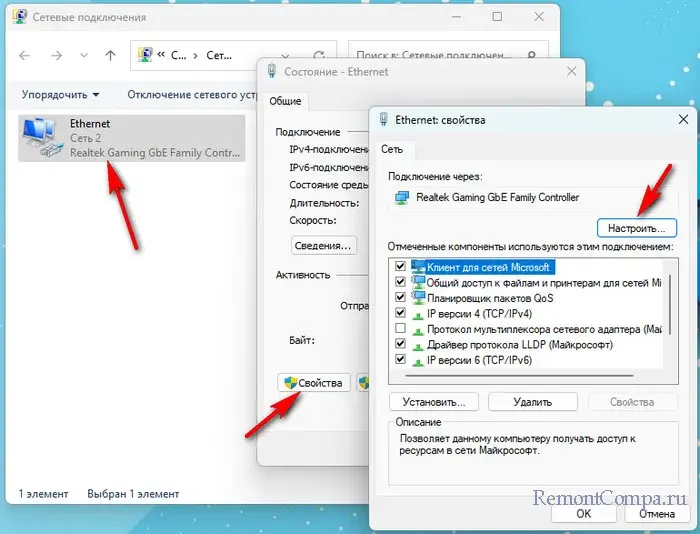This screenshot has width=700, height=534.
Task: Select the Сеть tab in Ethernet properties
Action: tap(392, 149)
